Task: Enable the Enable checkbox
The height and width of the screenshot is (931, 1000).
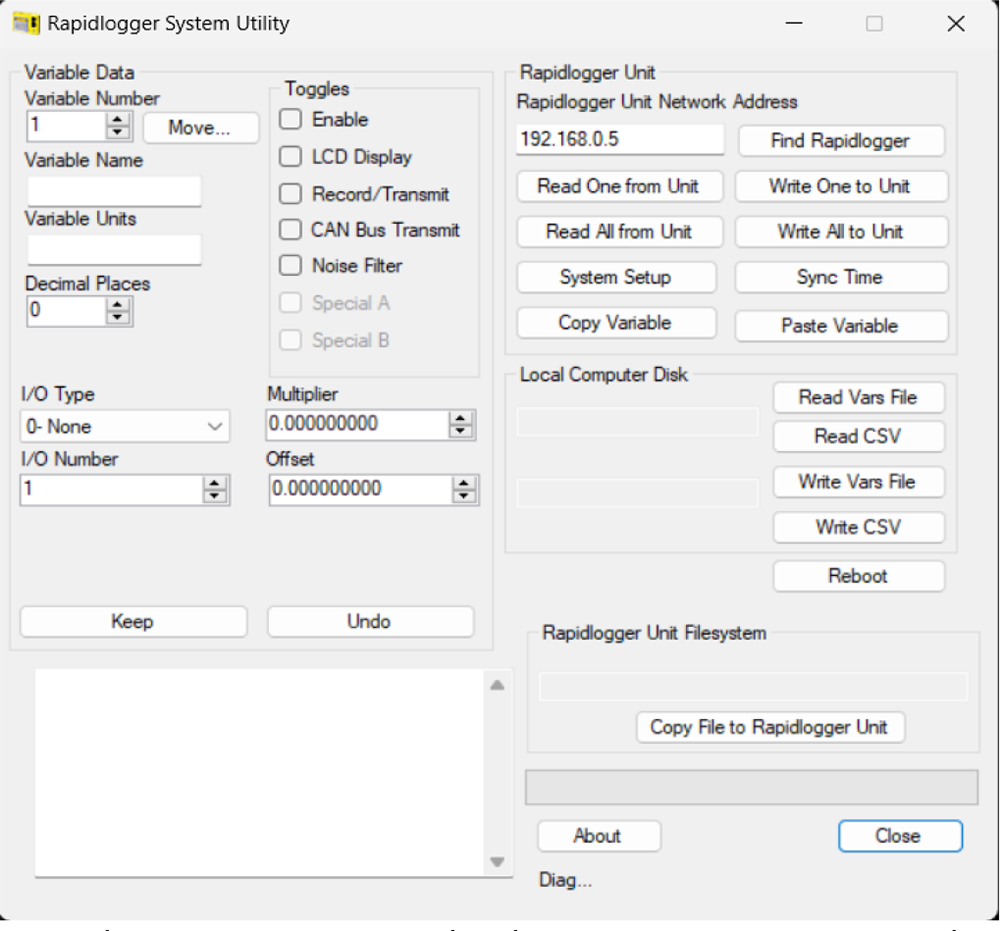Action: coord(291,119)
